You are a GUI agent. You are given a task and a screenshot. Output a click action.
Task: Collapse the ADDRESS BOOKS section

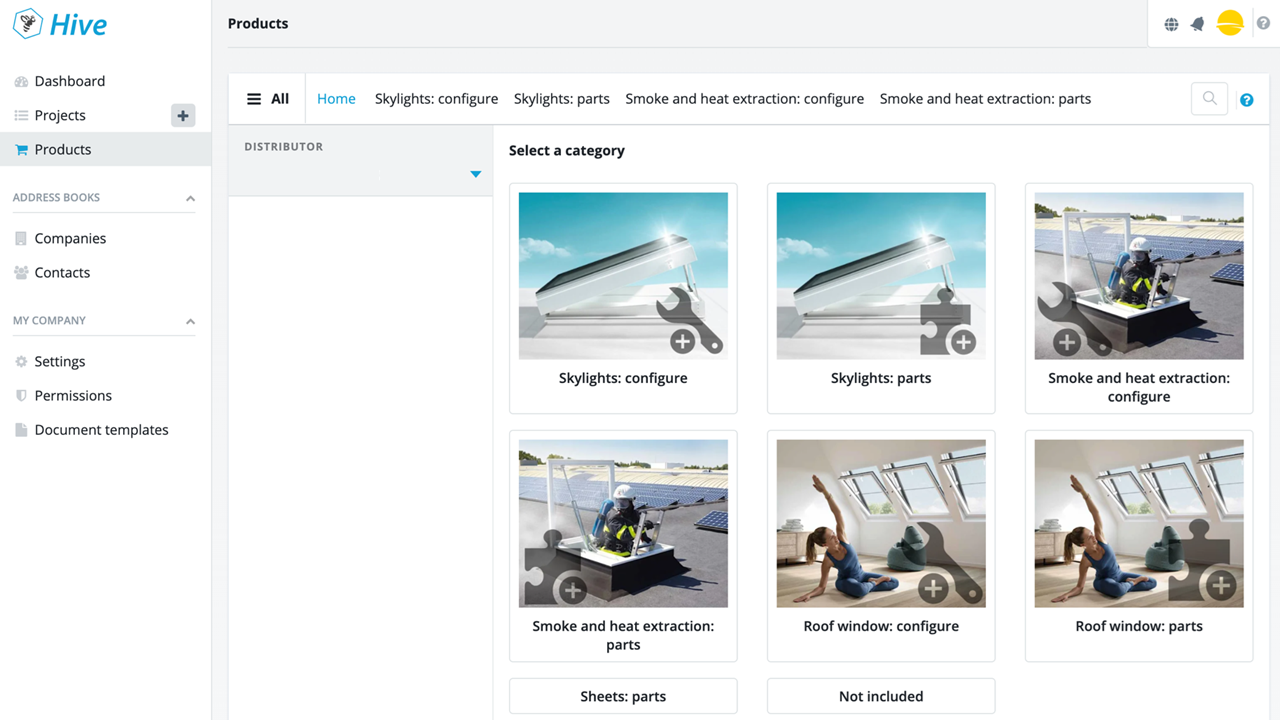(189, 197)
